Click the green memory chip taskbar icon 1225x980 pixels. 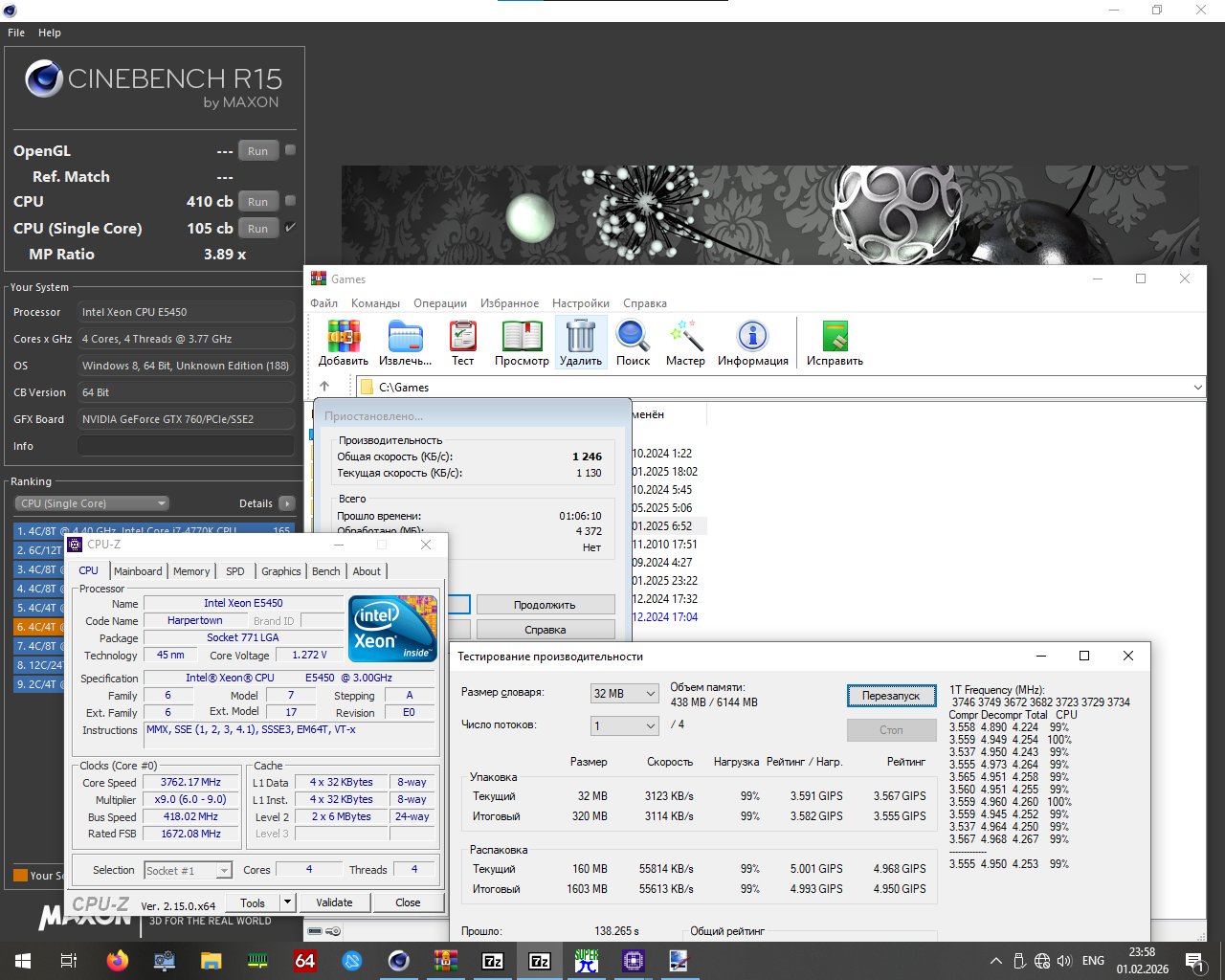coord(257,961)
